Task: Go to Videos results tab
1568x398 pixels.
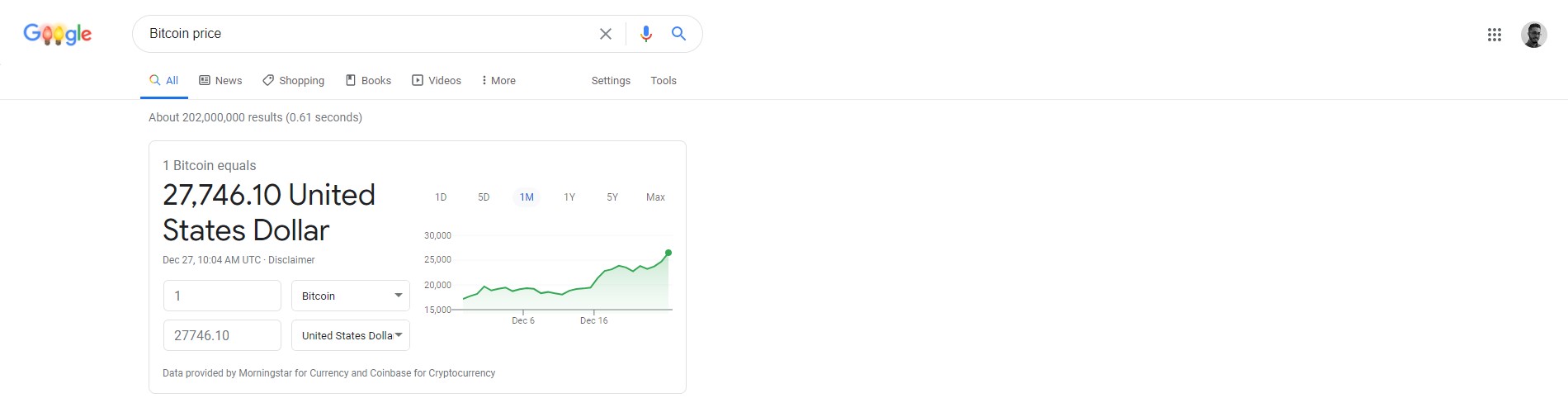Action: coord(437,80)
